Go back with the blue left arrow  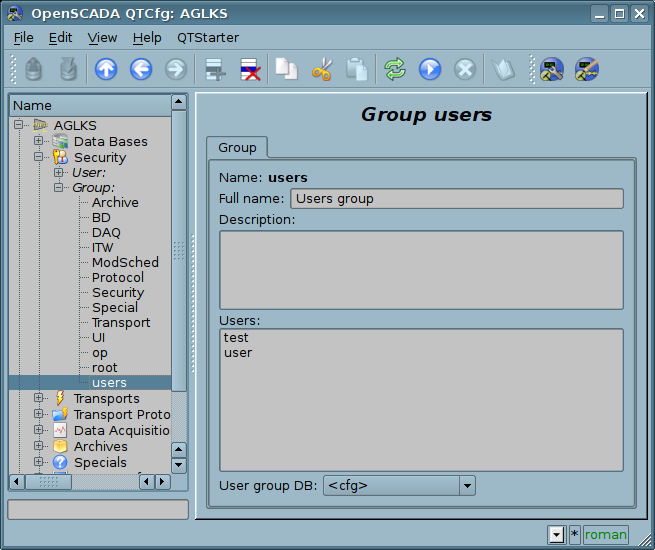click(x=141, y=69)
